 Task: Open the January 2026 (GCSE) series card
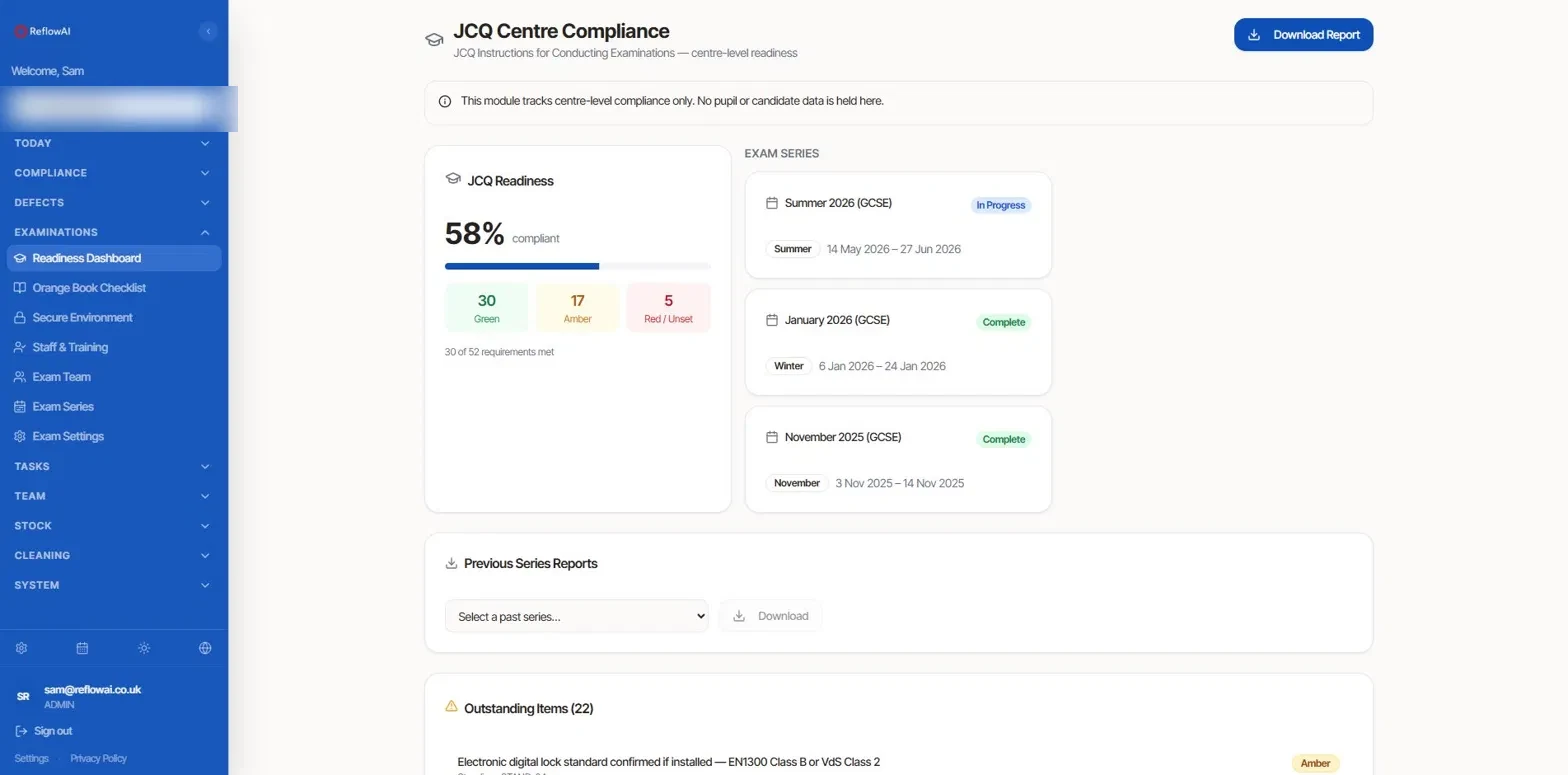click(898, 342)
